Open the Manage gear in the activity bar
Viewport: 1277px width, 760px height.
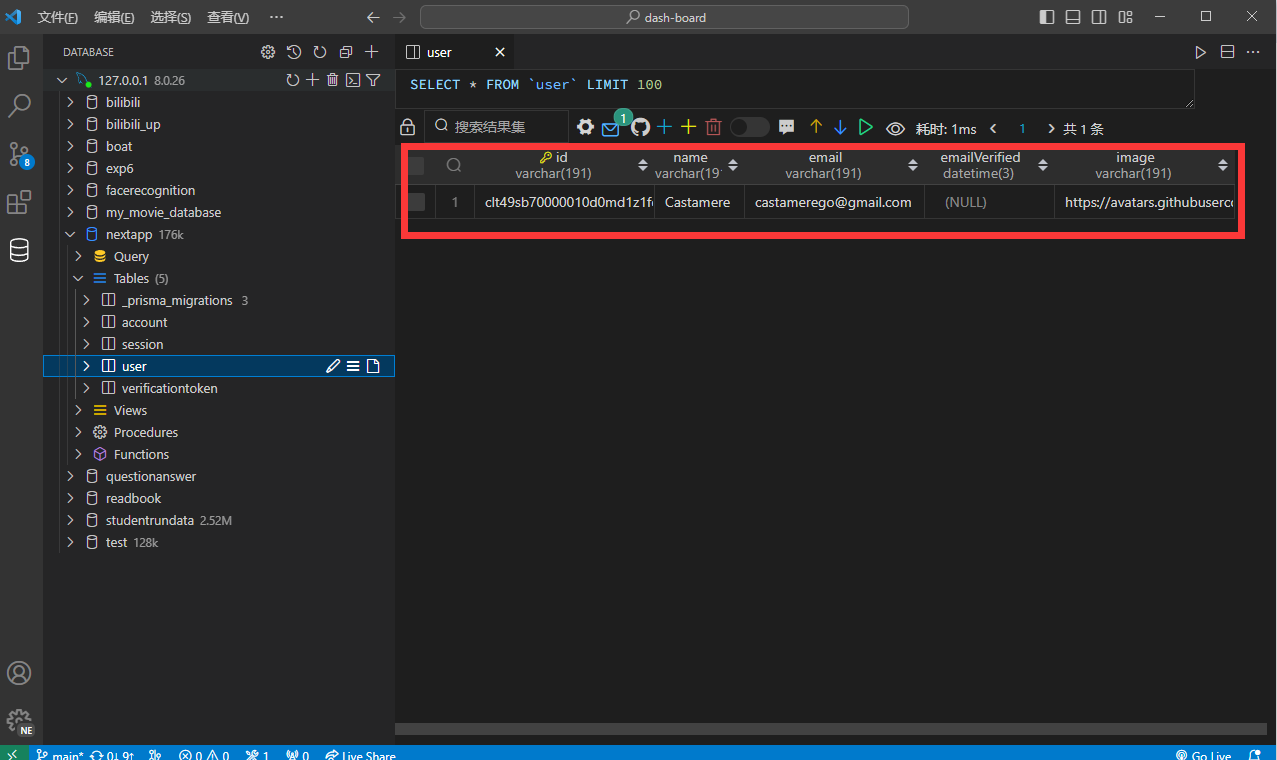tap(19, 721)
